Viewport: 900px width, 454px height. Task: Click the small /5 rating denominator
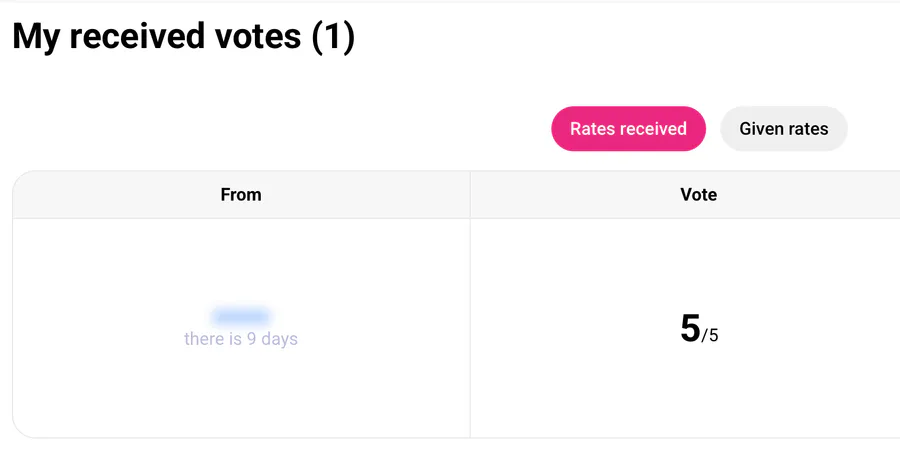click(x=710, y=335)
